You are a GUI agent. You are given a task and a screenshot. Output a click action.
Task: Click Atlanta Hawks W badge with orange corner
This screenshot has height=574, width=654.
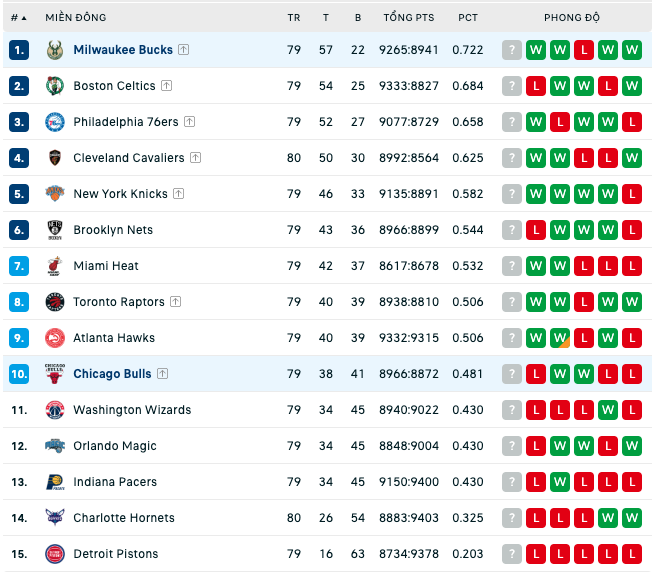pyautogui.click(x=560, y=338)
